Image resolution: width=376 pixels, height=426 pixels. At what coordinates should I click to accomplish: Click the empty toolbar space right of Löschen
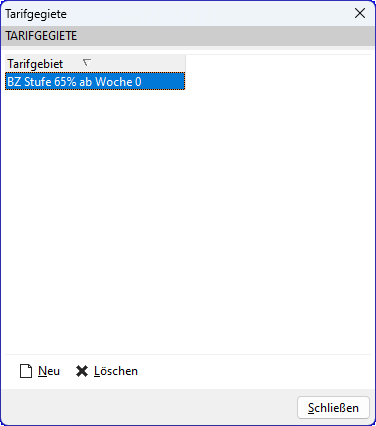pos(255,371)
